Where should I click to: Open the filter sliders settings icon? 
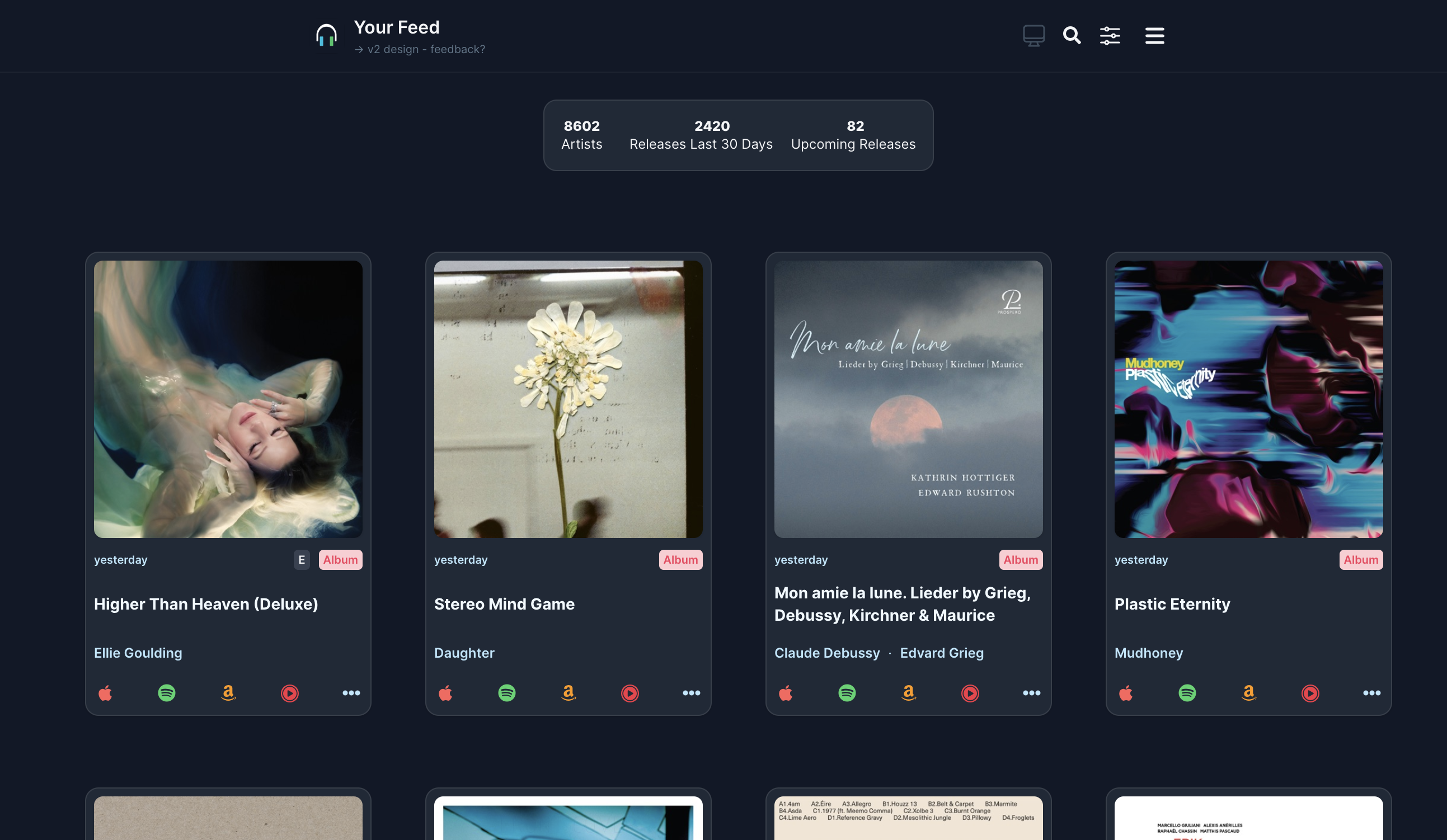pos(1110,36)
